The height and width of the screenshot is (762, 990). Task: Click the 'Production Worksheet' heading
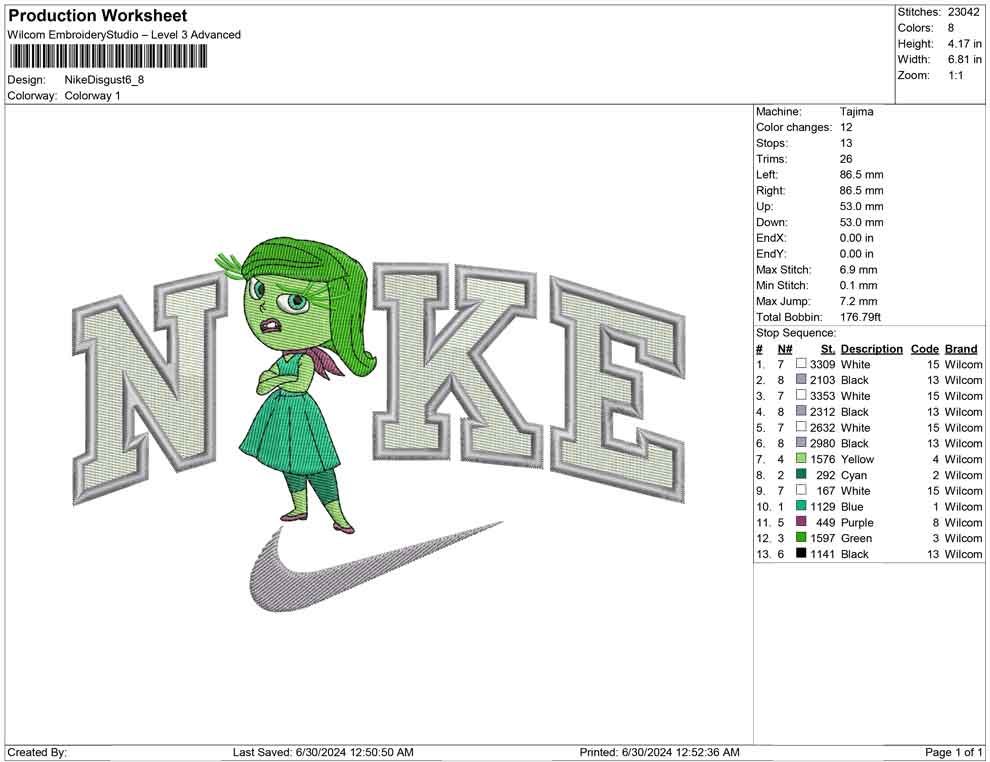(98, 16)
